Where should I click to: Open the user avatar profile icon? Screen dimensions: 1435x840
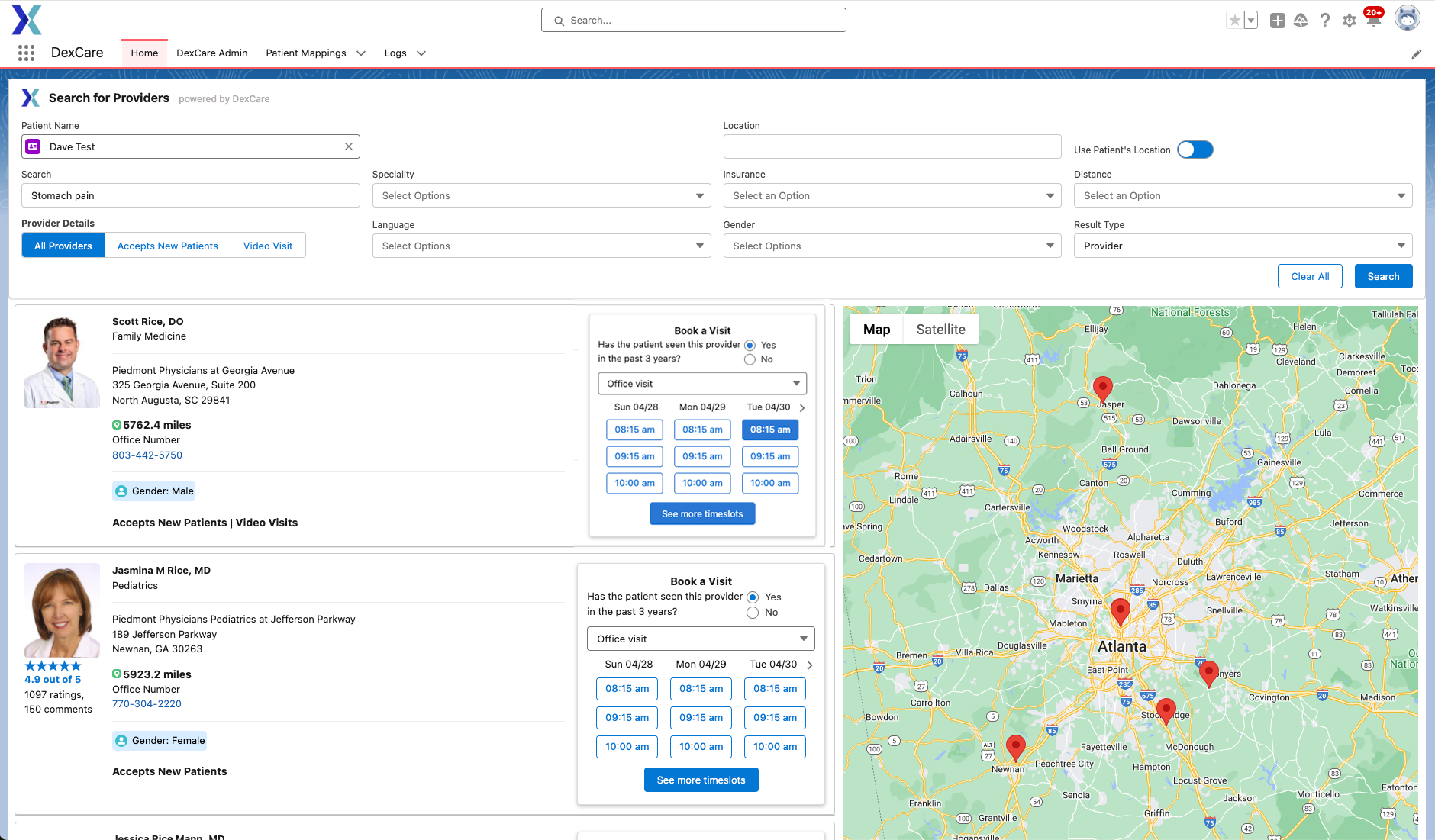1407,18
